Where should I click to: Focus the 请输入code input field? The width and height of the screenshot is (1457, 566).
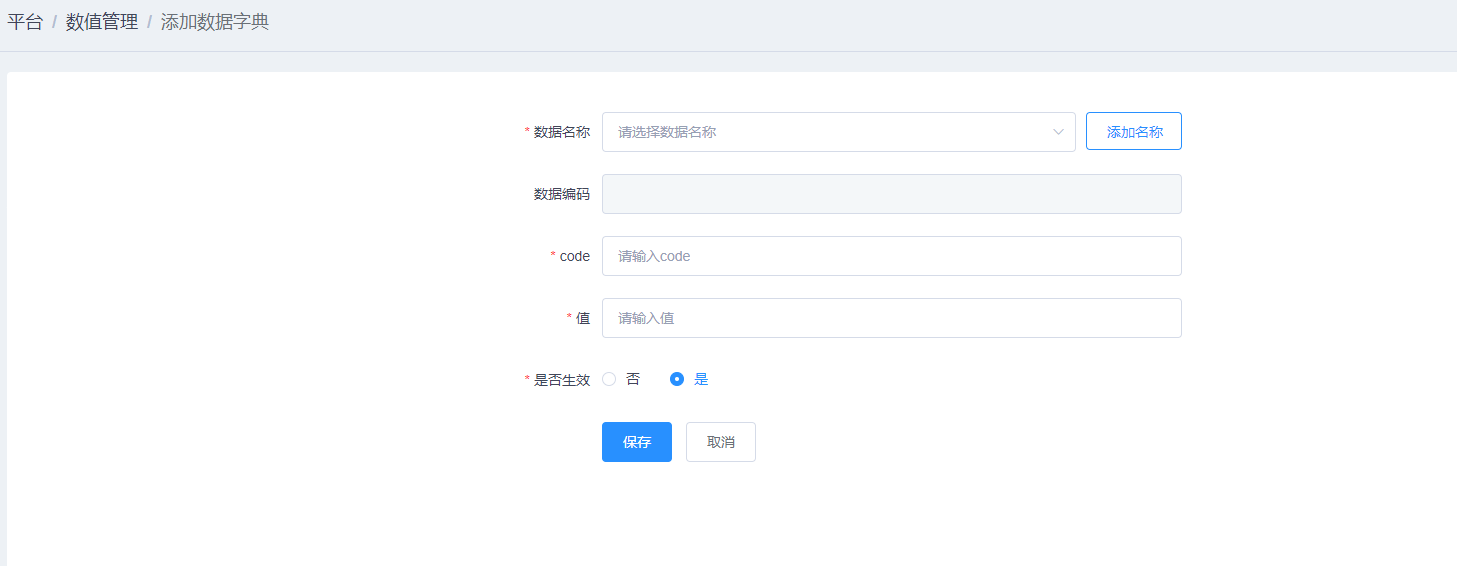tap(891, 256)
